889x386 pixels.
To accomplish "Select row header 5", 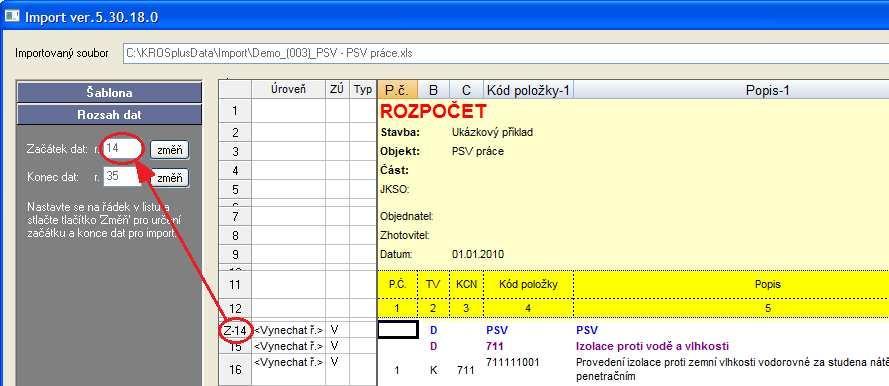I will (x=235, y=190).
